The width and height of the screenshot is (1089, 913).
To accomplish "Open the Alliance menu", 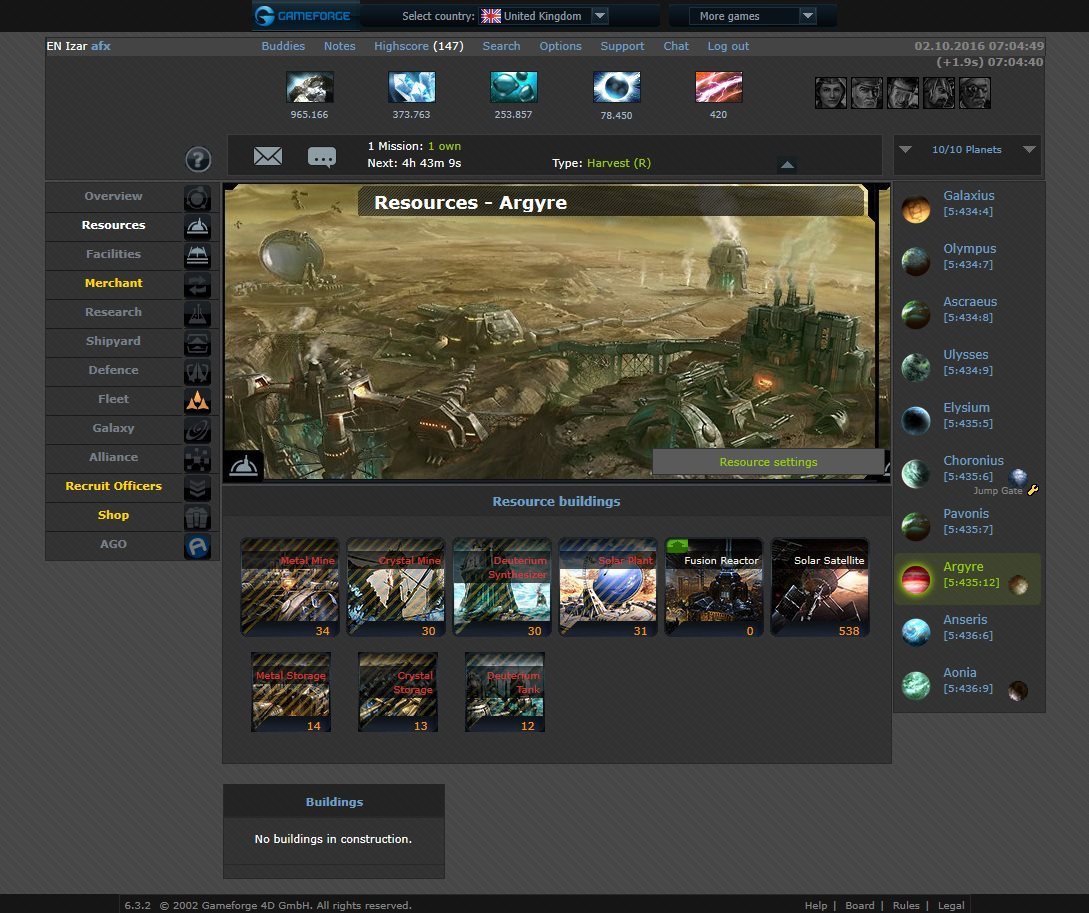I will pyautogui.click(x=113, y=458).
